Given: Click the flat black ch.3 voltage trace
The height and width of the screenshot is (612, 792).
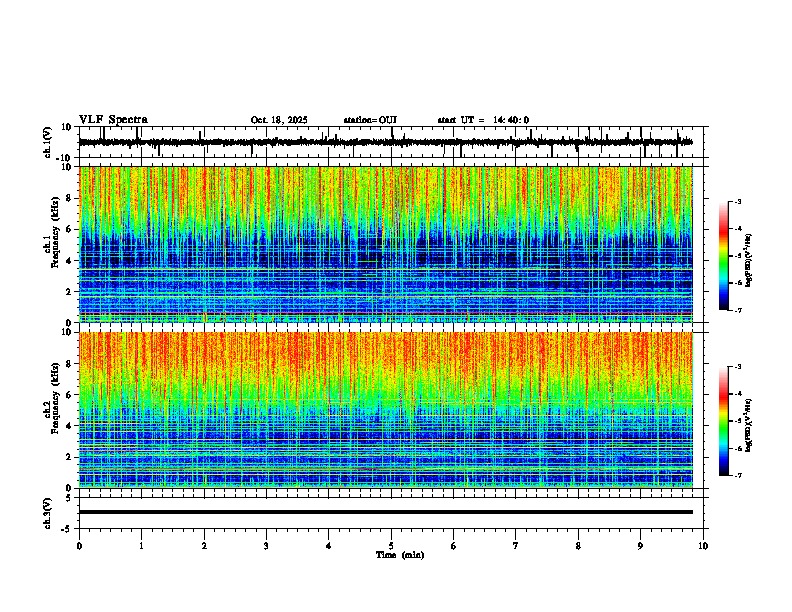Looking at the screenshot, I should (386, 512).
